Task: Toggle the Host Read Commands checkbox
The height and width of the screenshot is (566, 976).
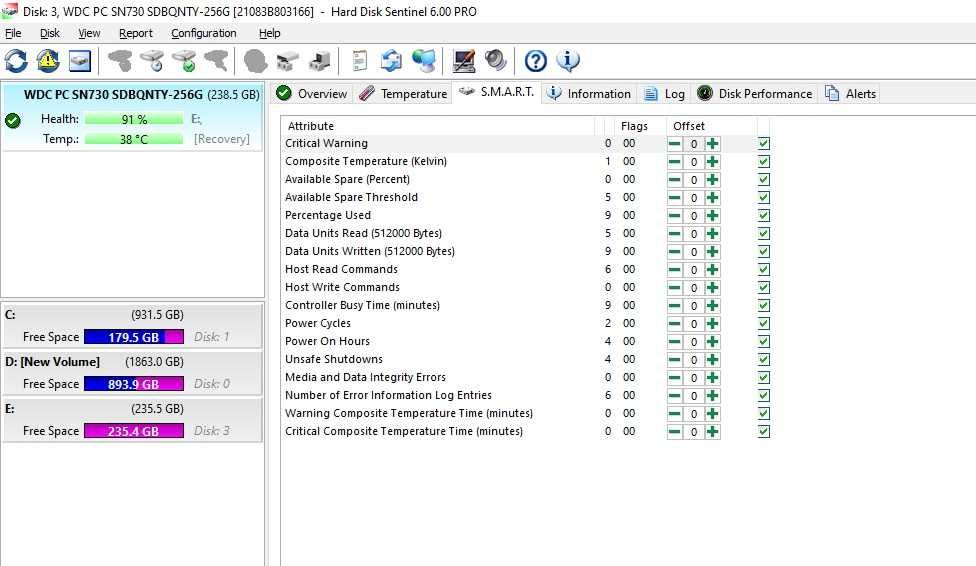Action: 764,270
